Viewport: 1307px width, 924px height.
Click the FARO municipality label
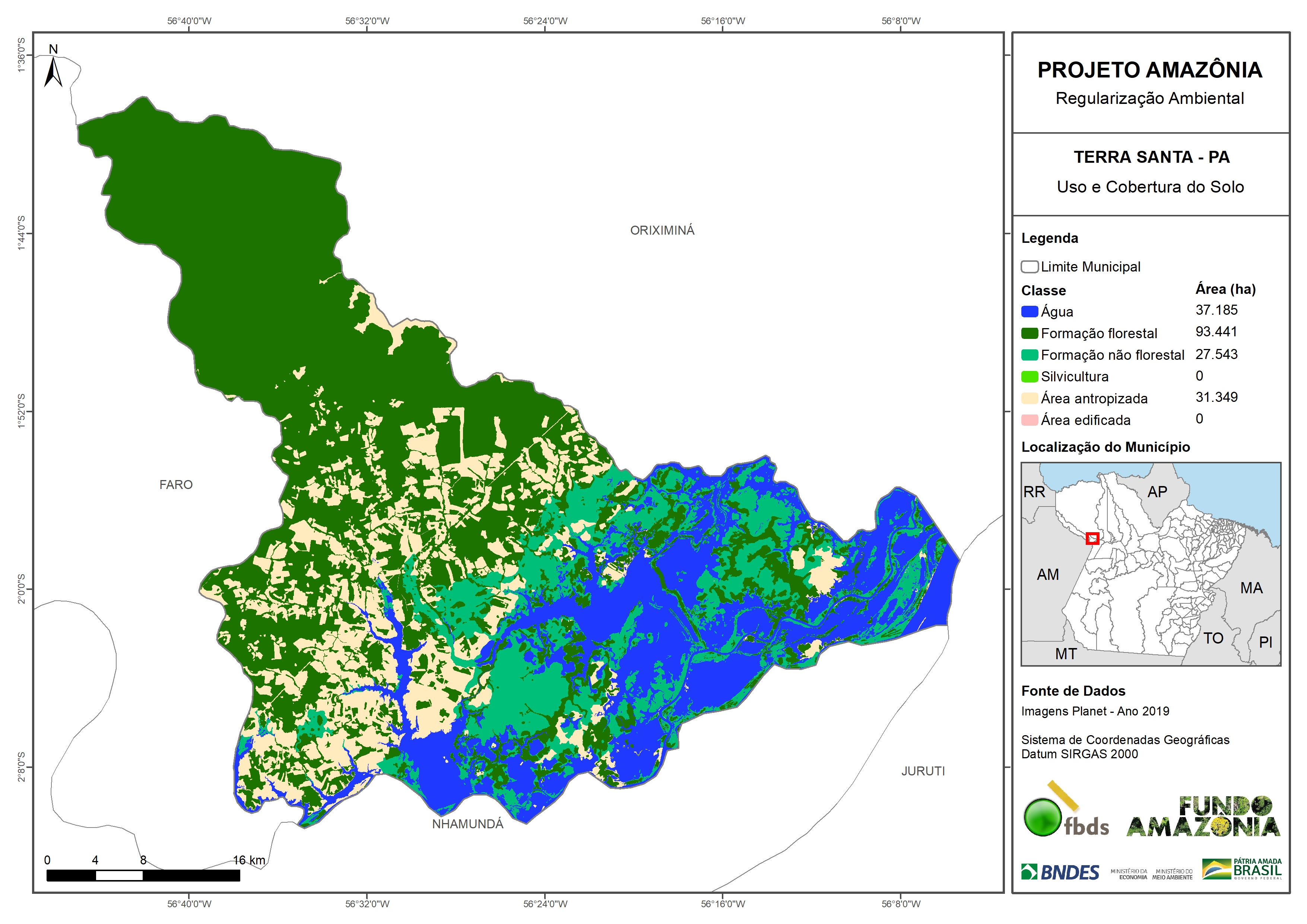click(176, 485)
